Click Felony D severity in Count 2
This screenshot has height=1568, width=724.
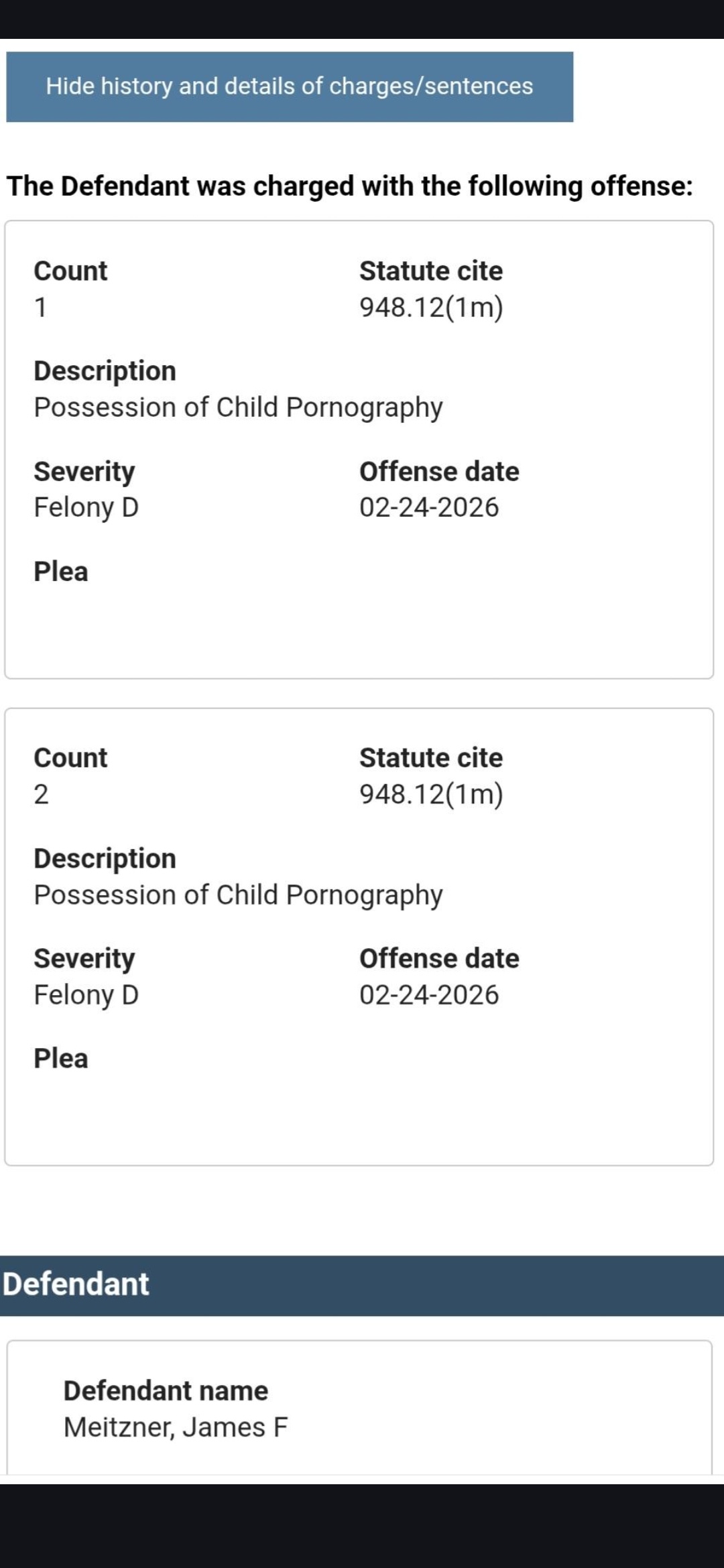coord(86,994)
